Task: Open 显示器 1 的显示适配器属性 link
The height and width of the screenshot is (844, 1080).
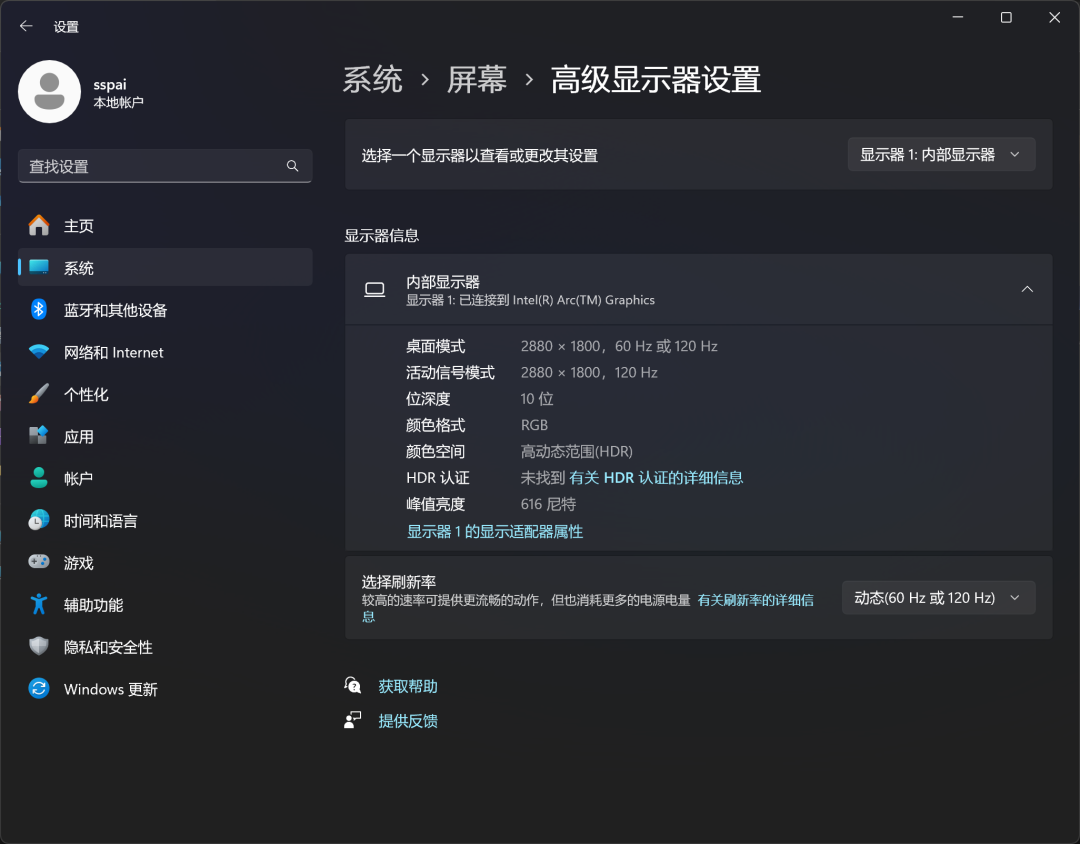Action: coord(495,531)
